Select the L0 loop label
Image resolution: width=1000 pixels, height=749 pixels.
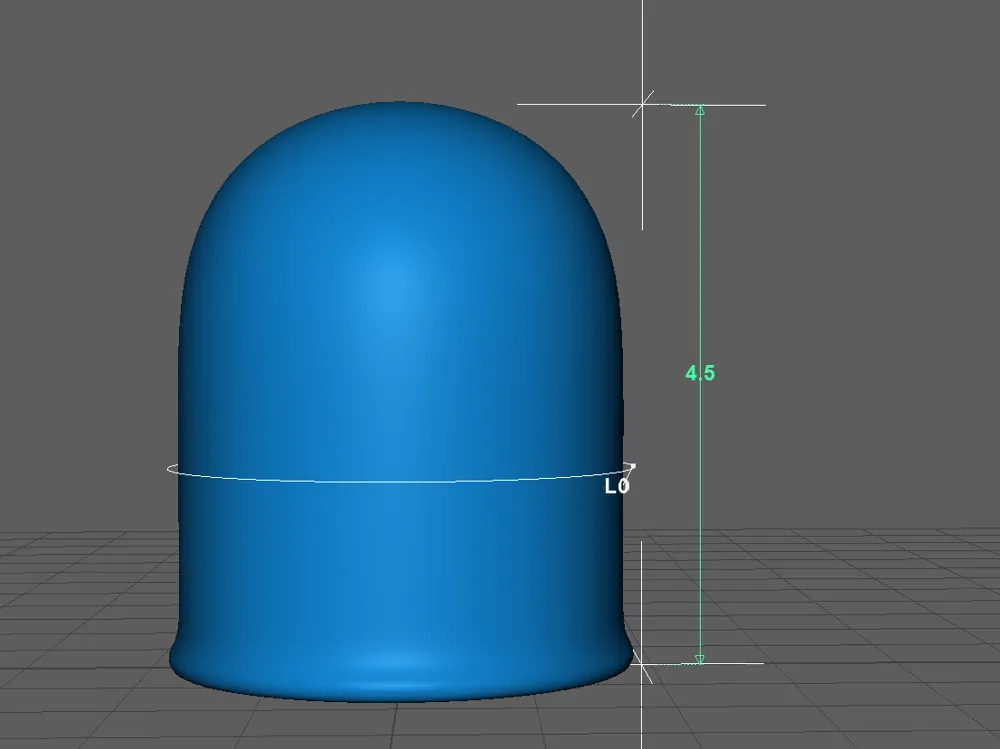click(617, 487)
